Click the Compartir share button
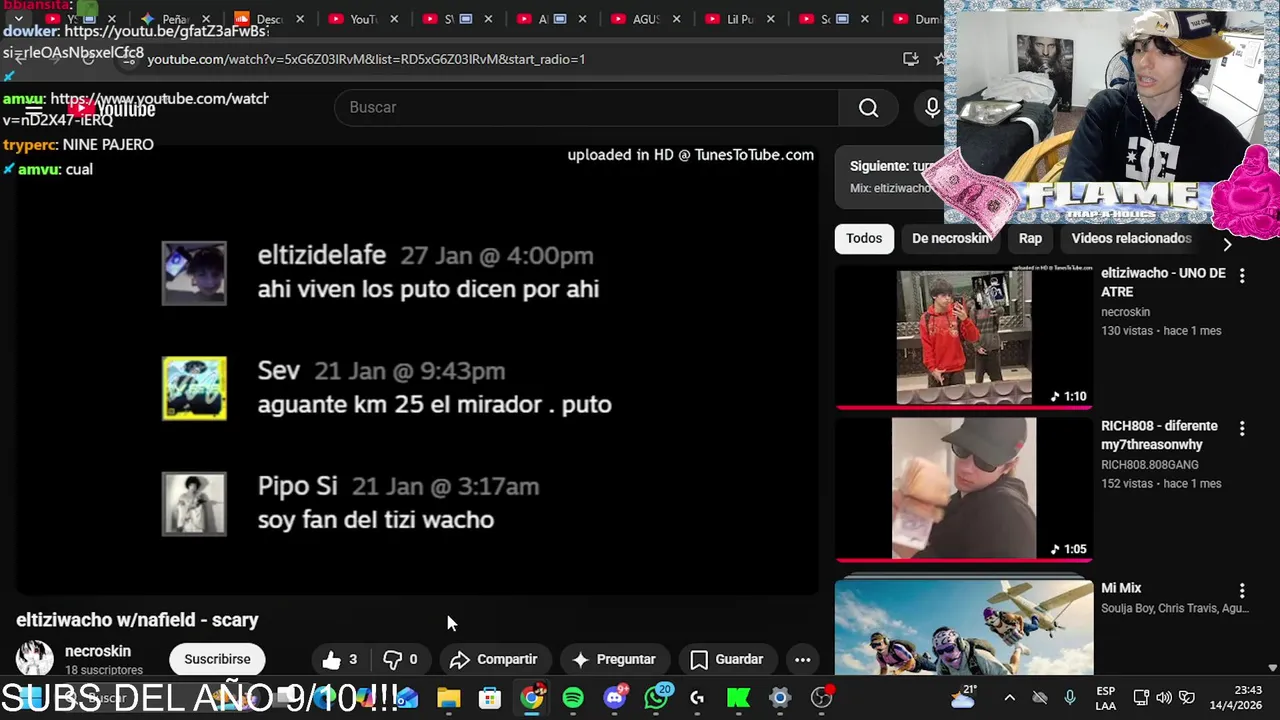Screen dimensions: 1280x720 [494, 659]
